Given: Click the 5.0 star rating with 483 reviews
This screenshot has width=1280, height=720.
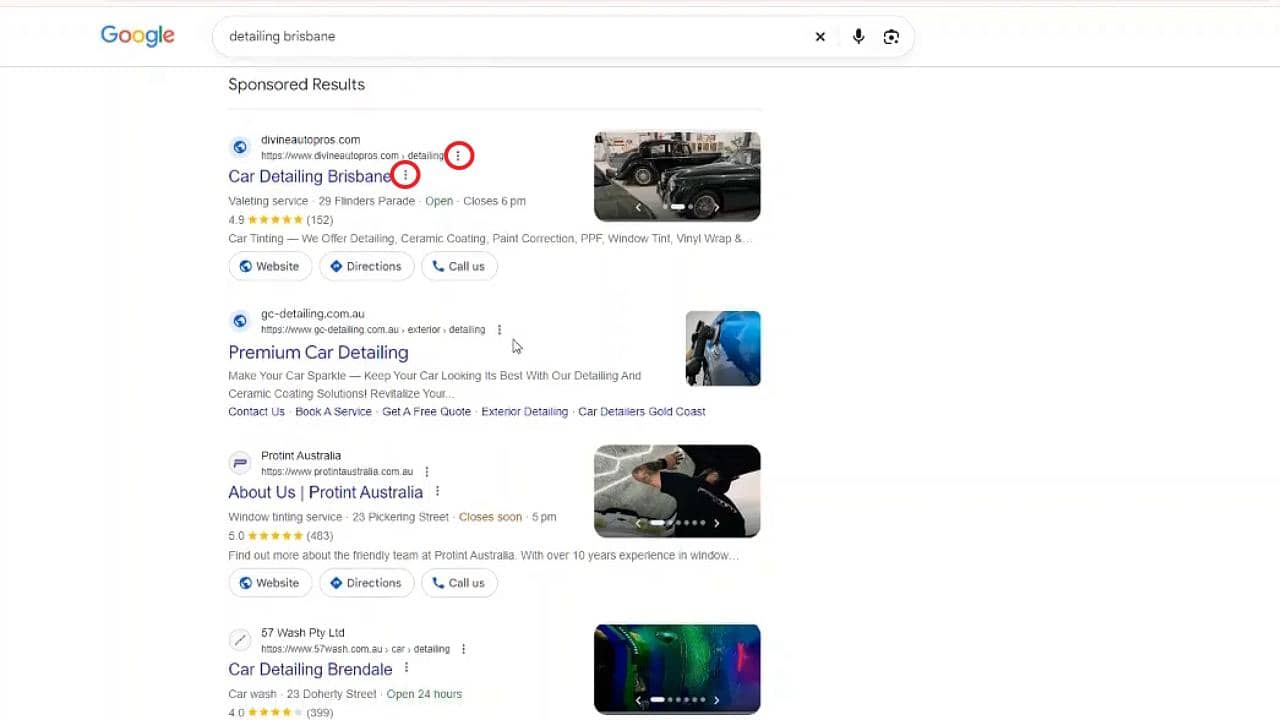Looking at the screenshot, I should coord(281,536).
